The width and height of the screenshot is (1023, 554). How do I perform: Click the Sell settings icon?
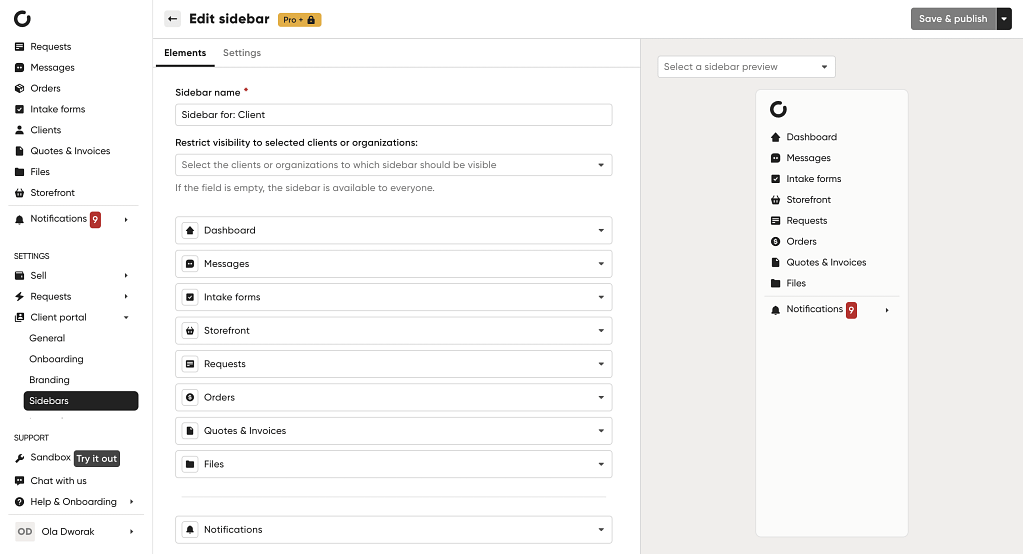coord(20,276)
